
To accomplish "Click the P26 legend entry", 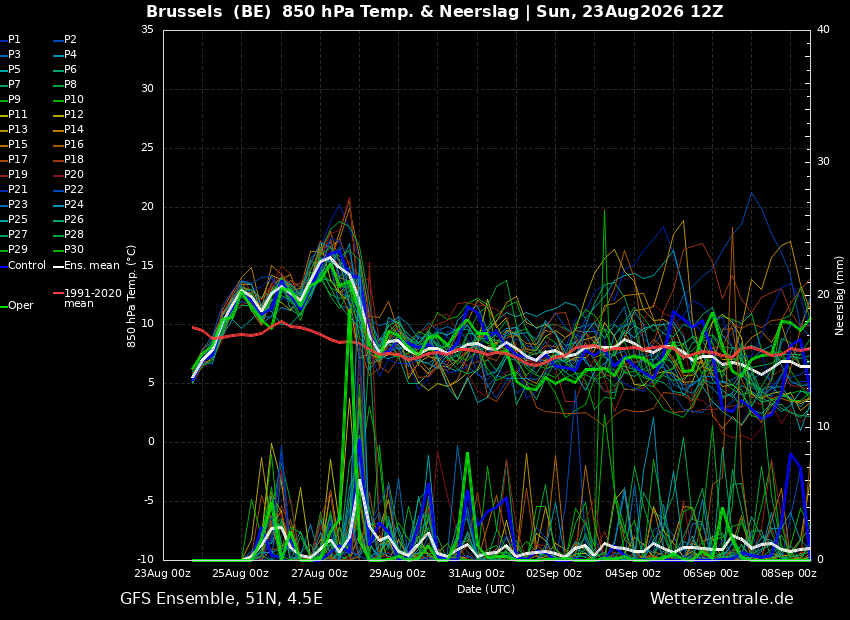I will click(68, 219).
